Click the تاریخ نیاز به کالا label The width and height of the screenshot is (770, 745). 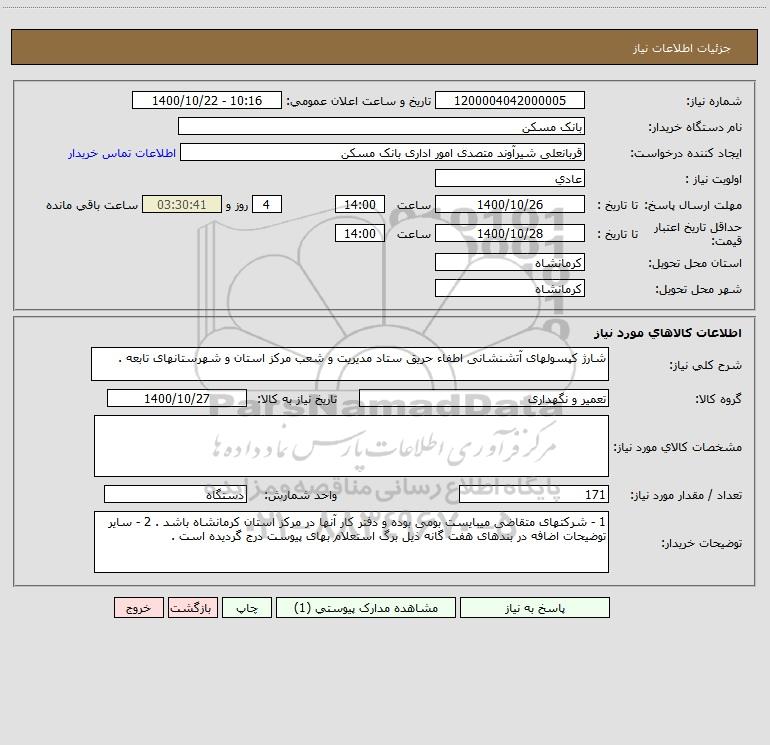298,399
